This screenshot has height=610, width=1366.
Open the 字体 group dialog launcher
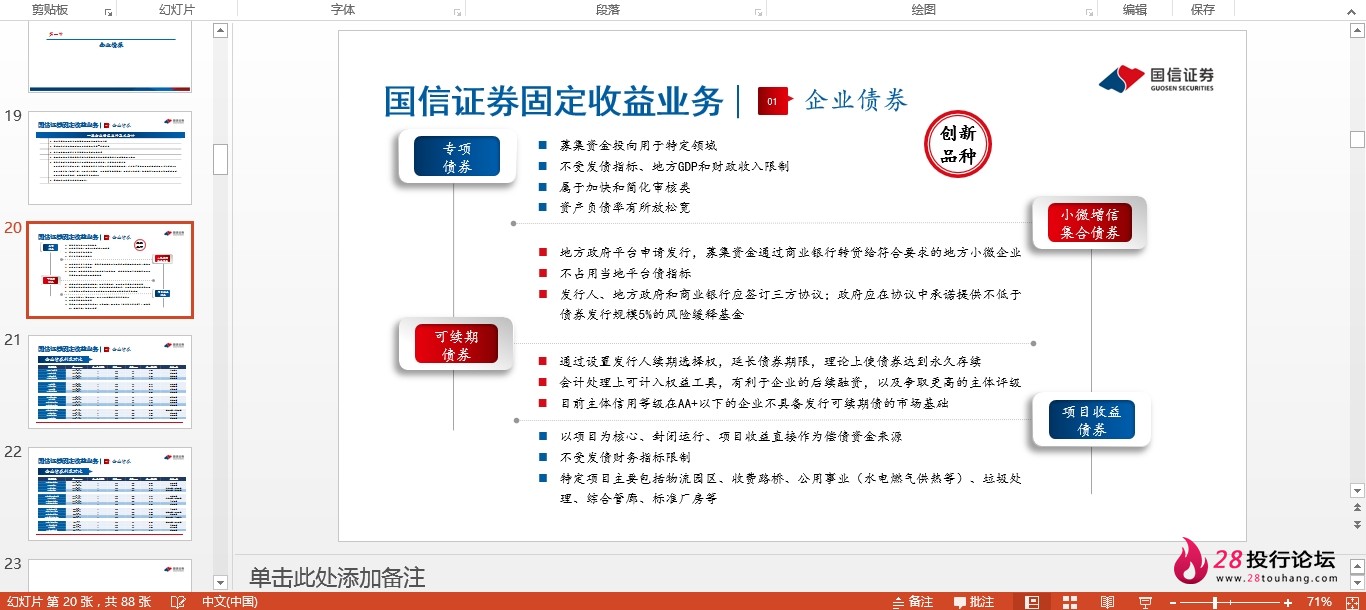tap(457, 12)
